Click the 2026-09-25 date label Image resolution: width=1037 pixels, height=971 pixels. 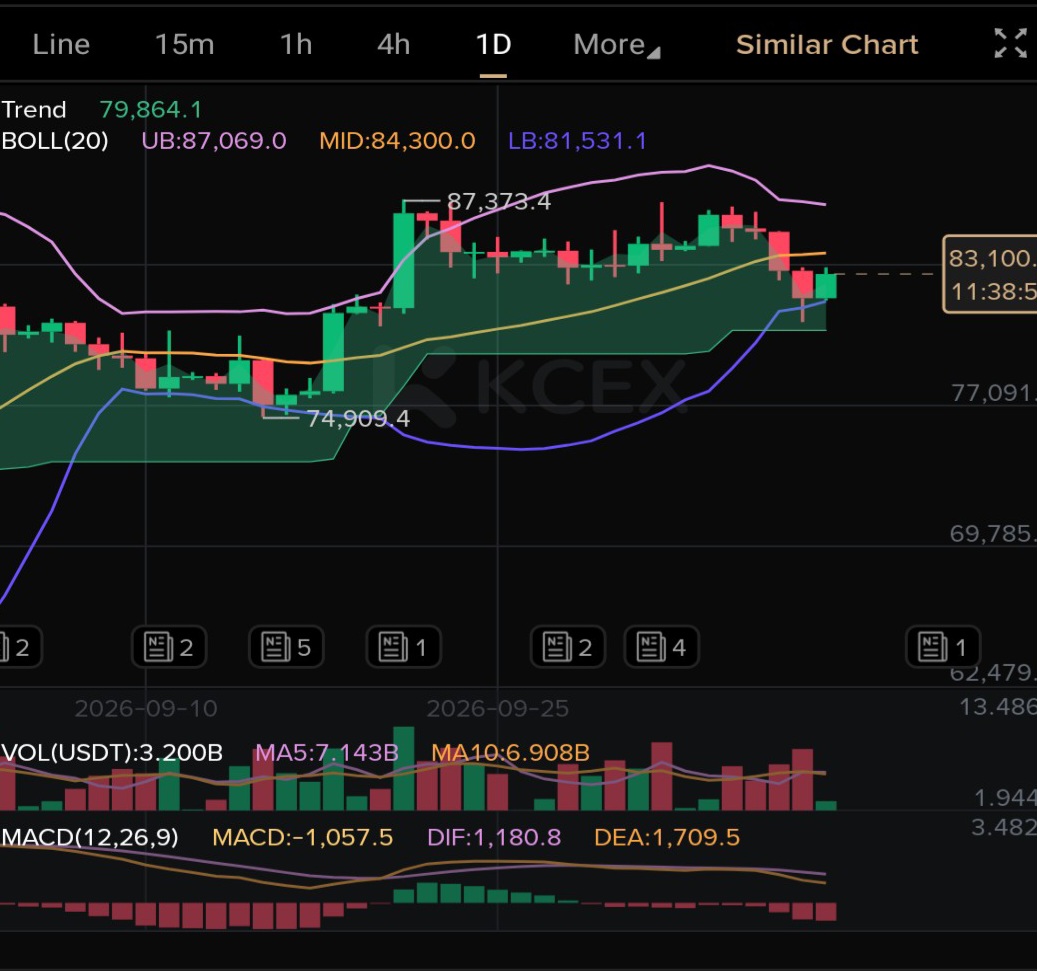[x=497, y=708]
